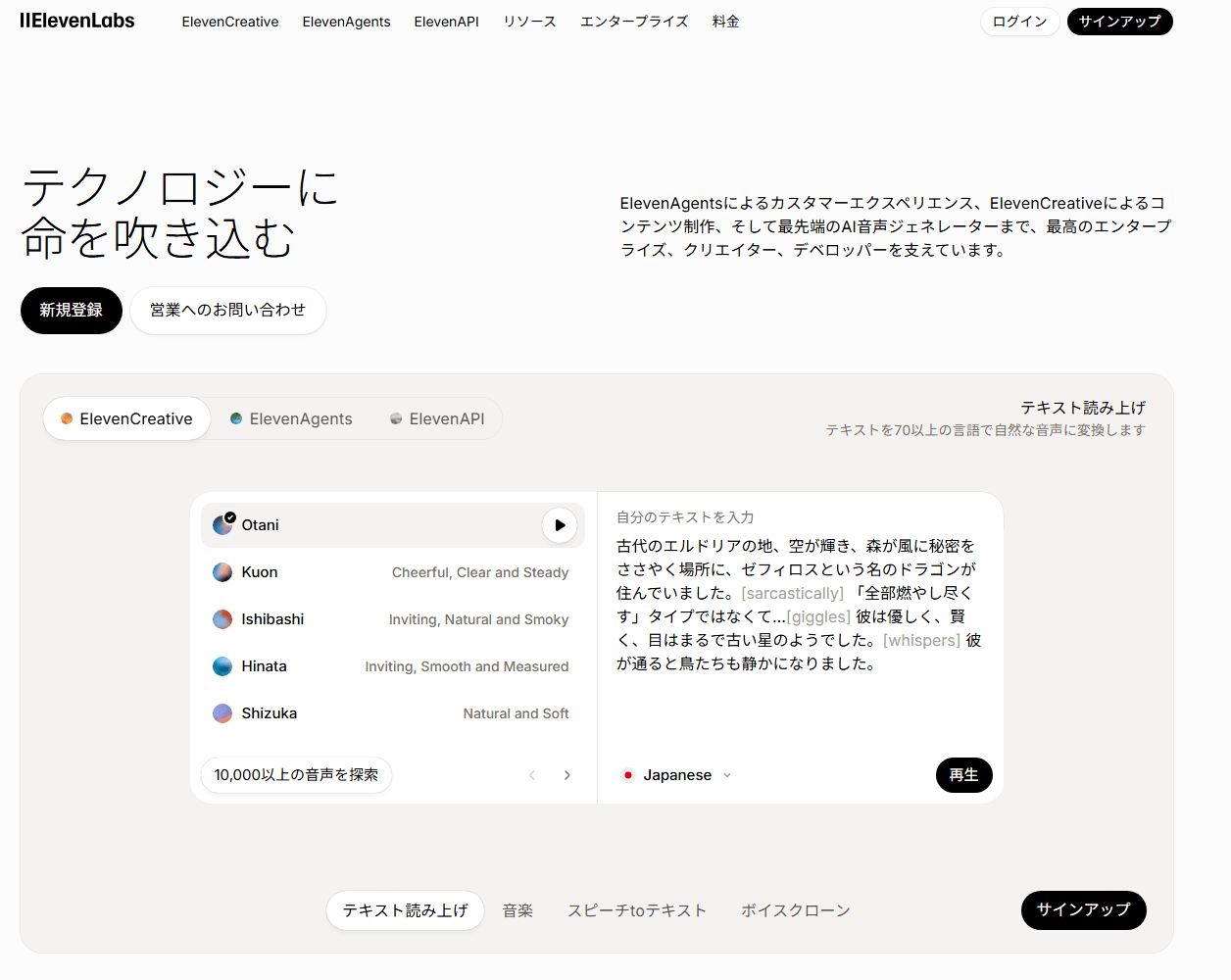Open the Japanese language dropdown
Viewport: 1231px width, 980px height.
point(677,775)
